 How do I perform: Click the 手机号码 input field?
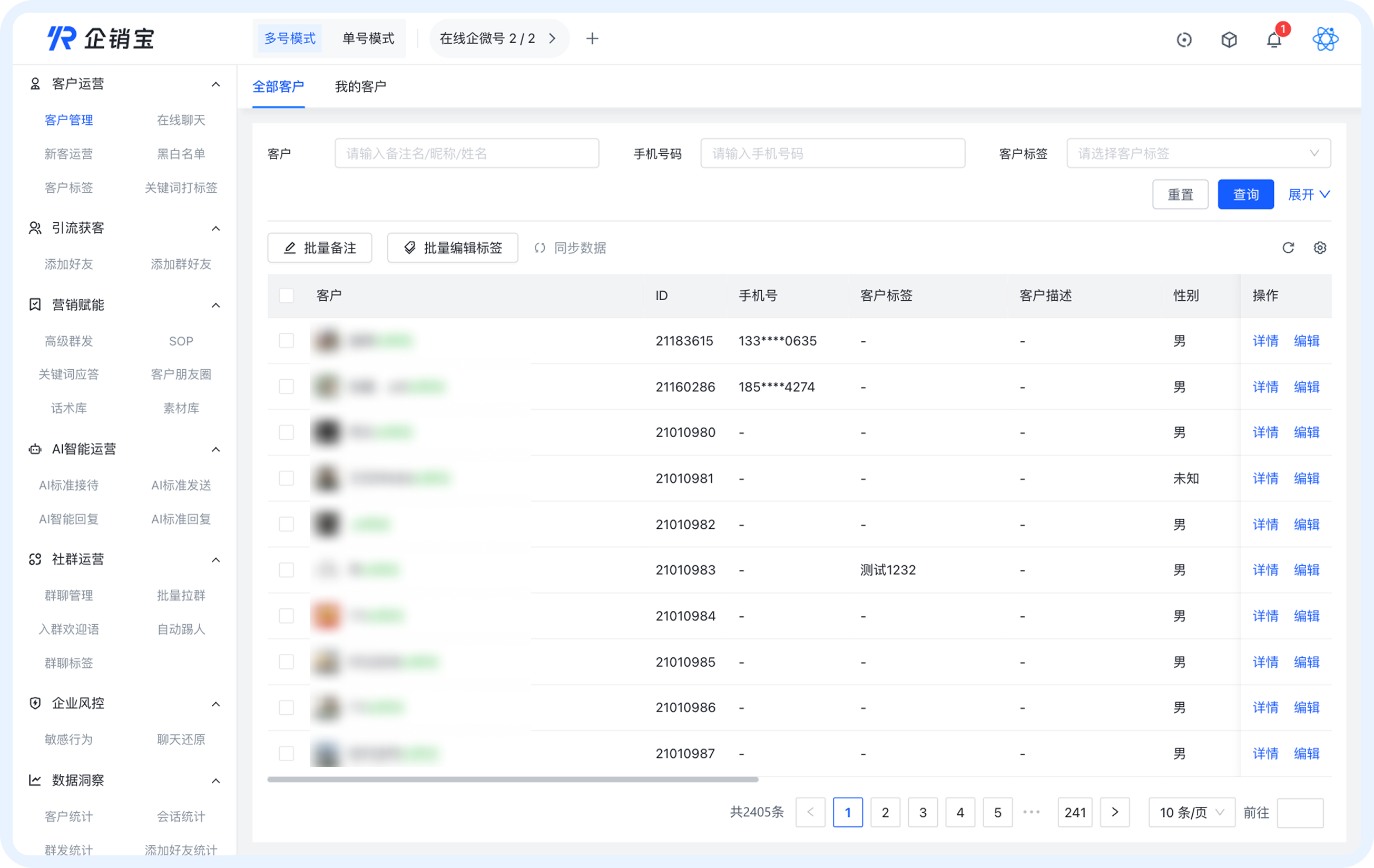pyautogui.click(x=832, y=153)
